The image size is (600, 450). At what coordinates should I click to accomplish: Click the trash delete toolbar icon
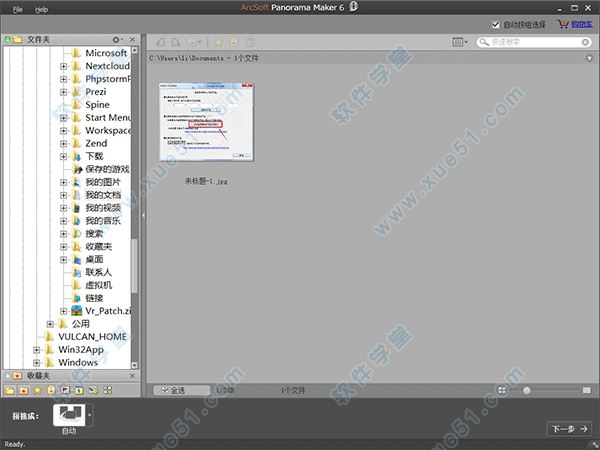(x=250, y=42)
